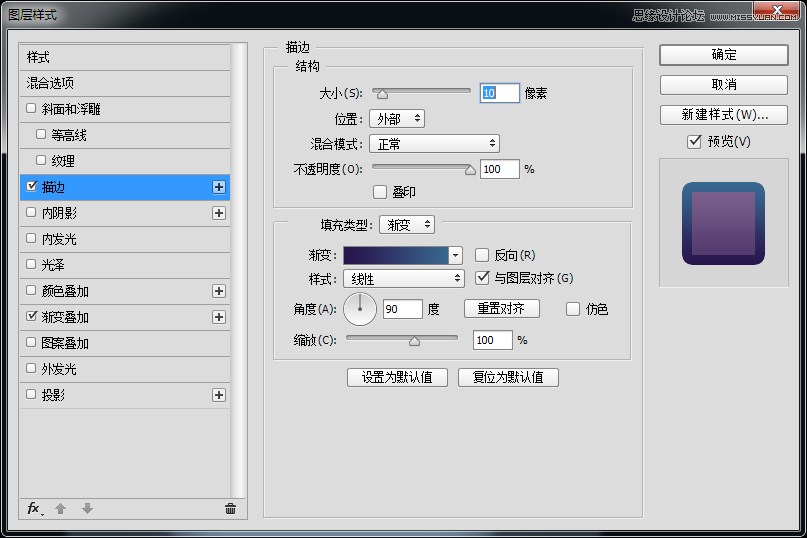
Task: Enable the 内发光 checkbox
Action: tap(31, 238)
